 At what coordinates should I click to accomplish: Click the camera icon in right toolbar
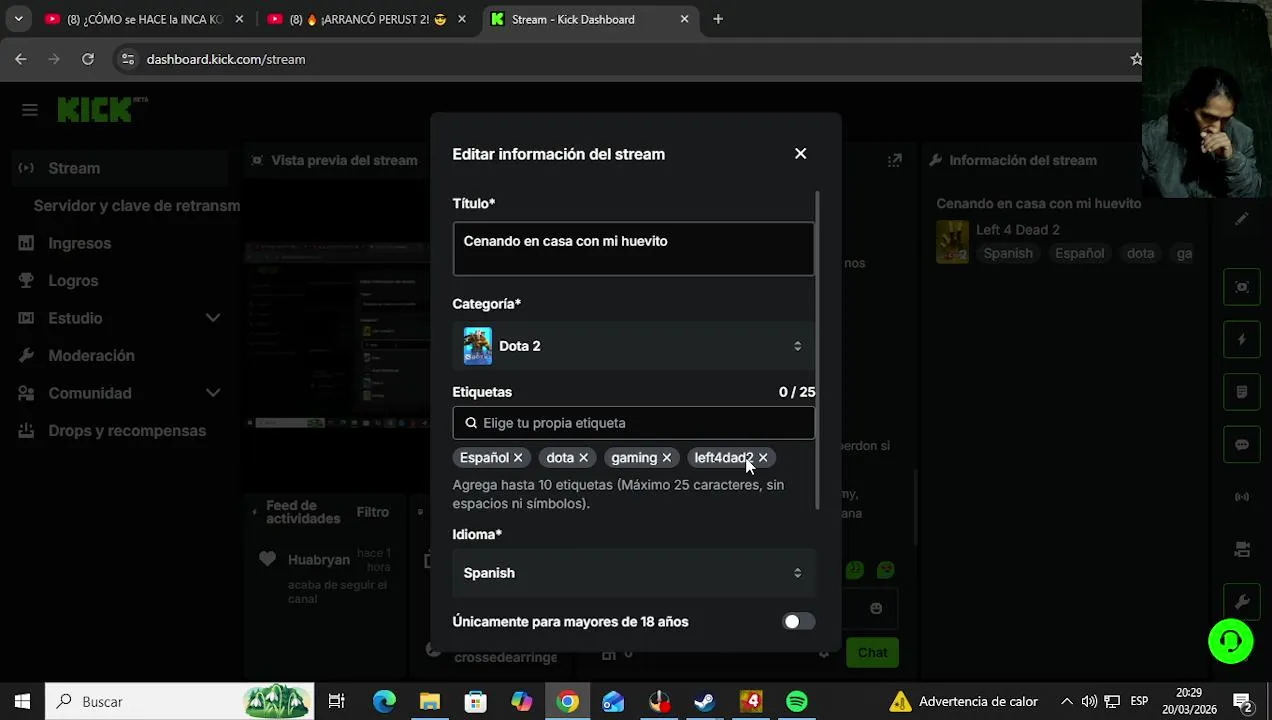click(x=1242, y=549)
